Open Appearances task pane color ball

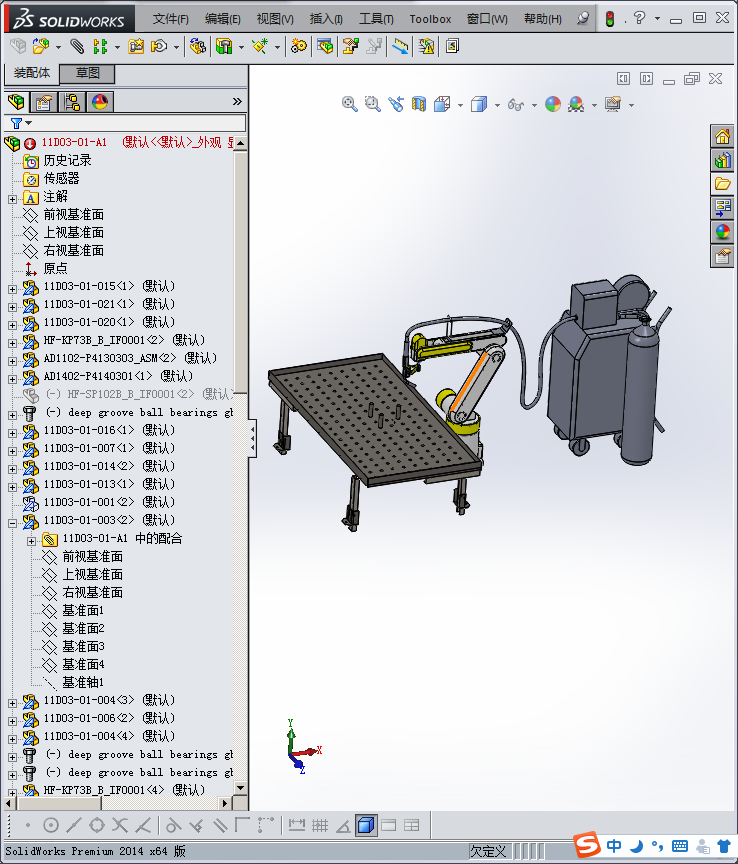point(722,231)
